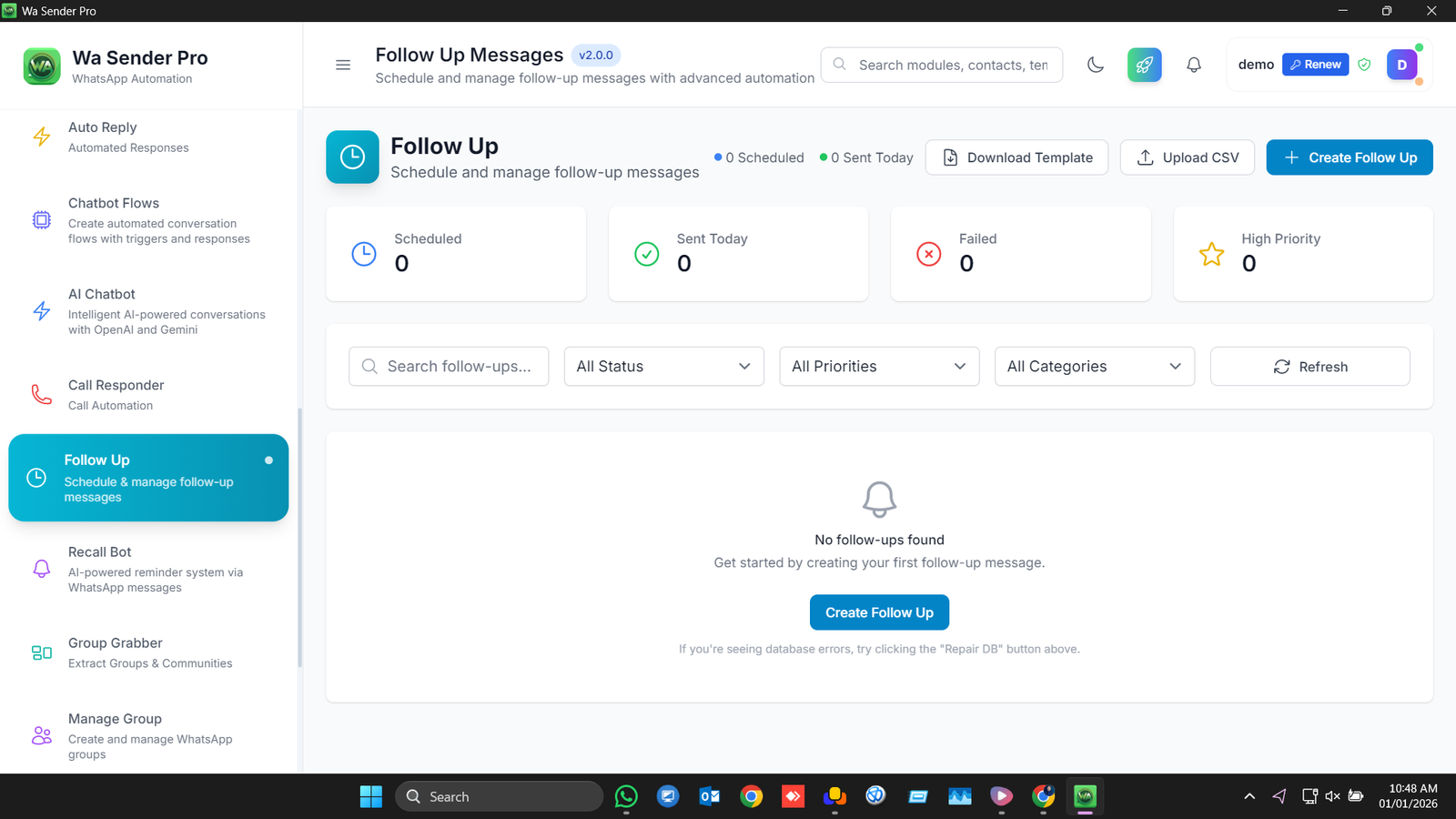The height and width of the screenshot is (819, 1456).
Task: Click the Upload CSV button
Action: click(1187, 157)
